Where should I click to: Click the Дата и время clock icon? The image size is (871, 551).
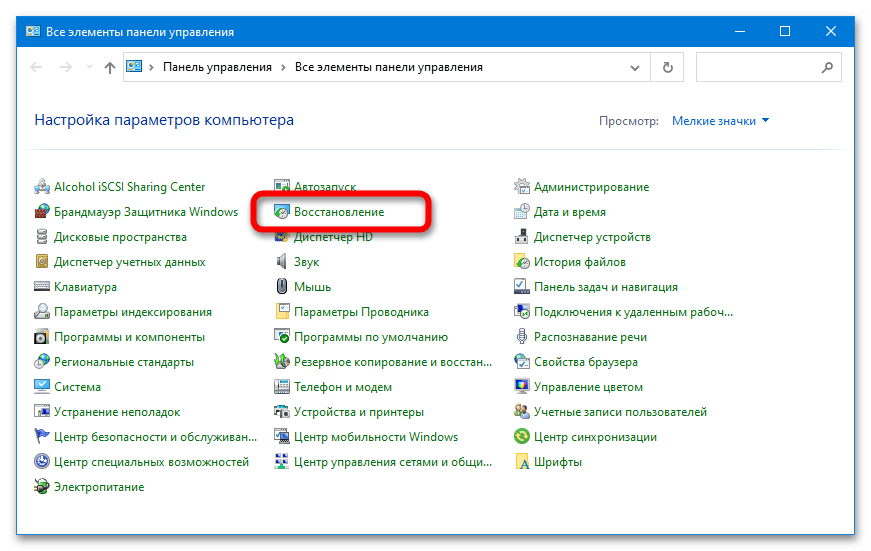(x=522, y=212)
